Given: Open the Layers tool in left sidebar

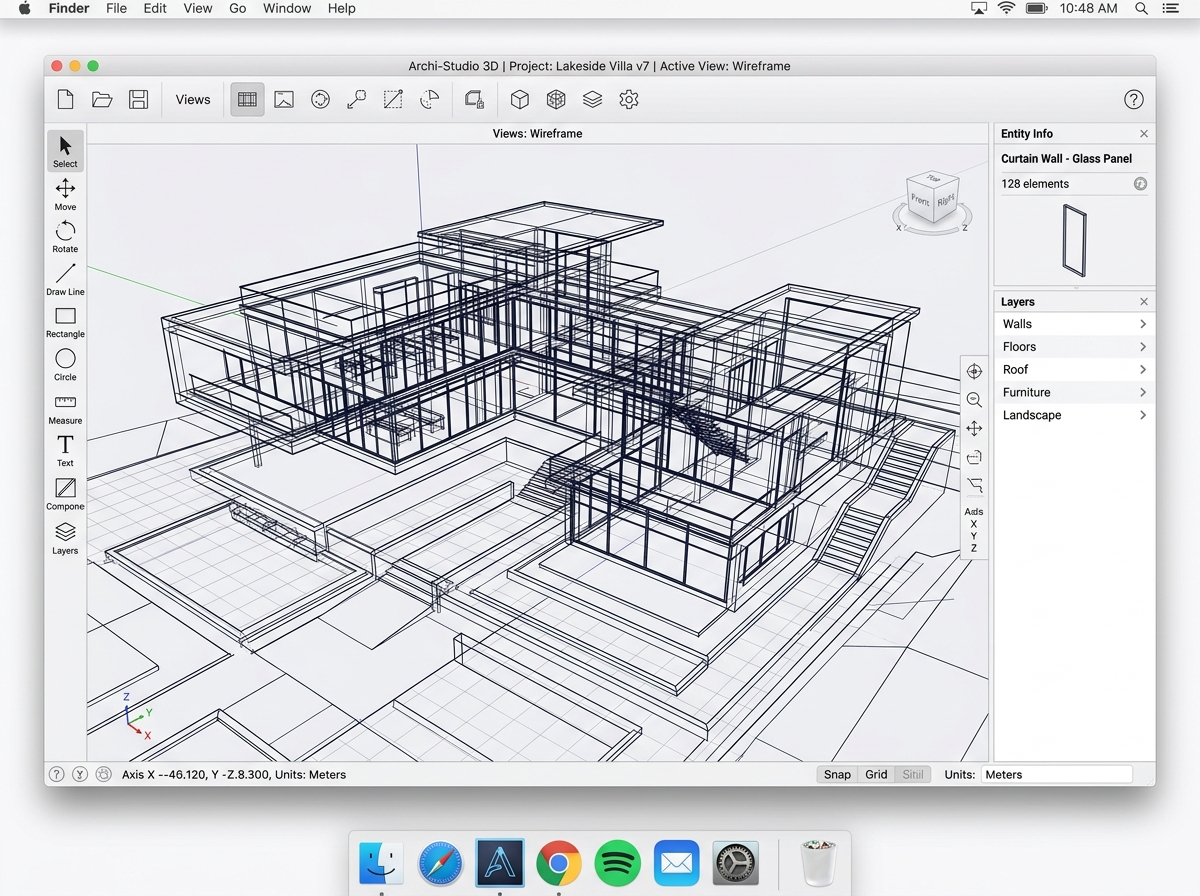Looking at the screenshot, I should click(65, 538).
